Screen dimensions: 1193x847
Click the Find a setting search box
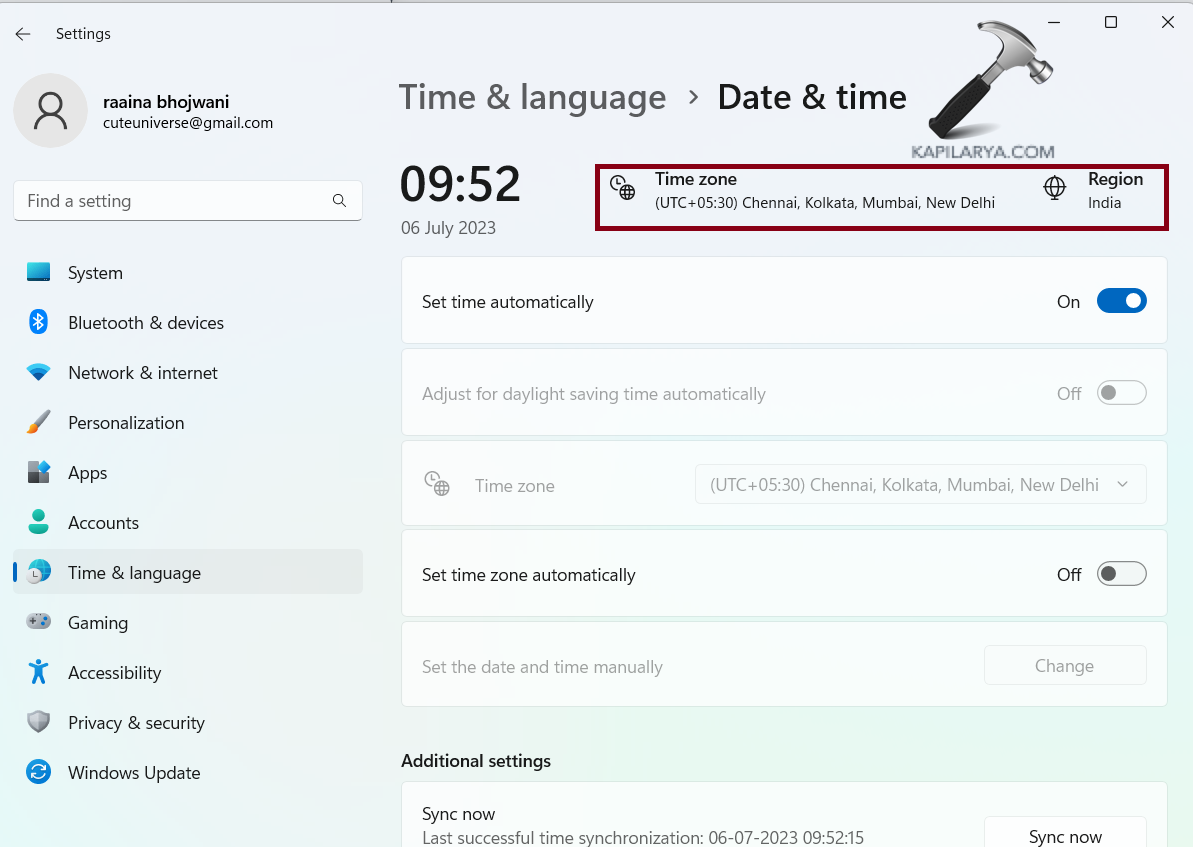coord(175,201)
